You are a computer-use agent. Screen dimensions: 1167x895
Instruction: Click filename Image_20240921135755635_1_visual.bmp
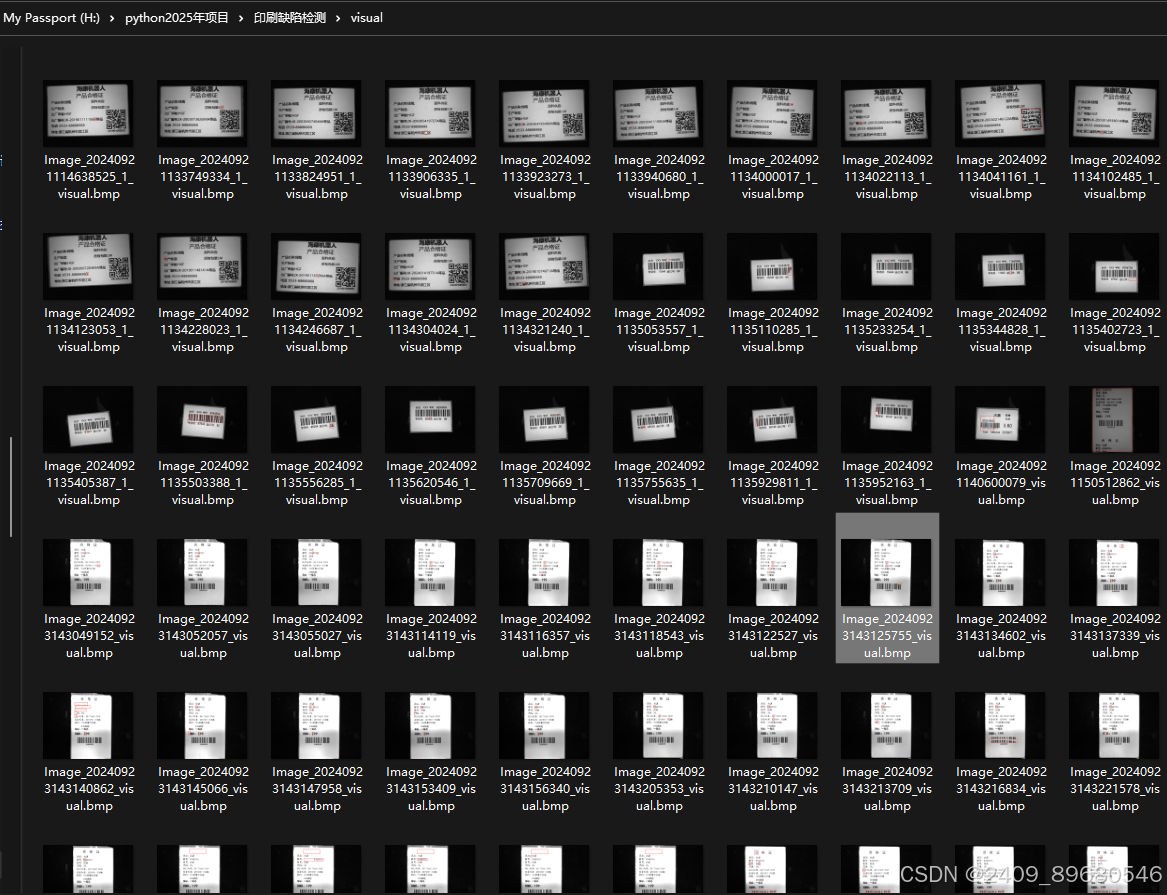659,483
